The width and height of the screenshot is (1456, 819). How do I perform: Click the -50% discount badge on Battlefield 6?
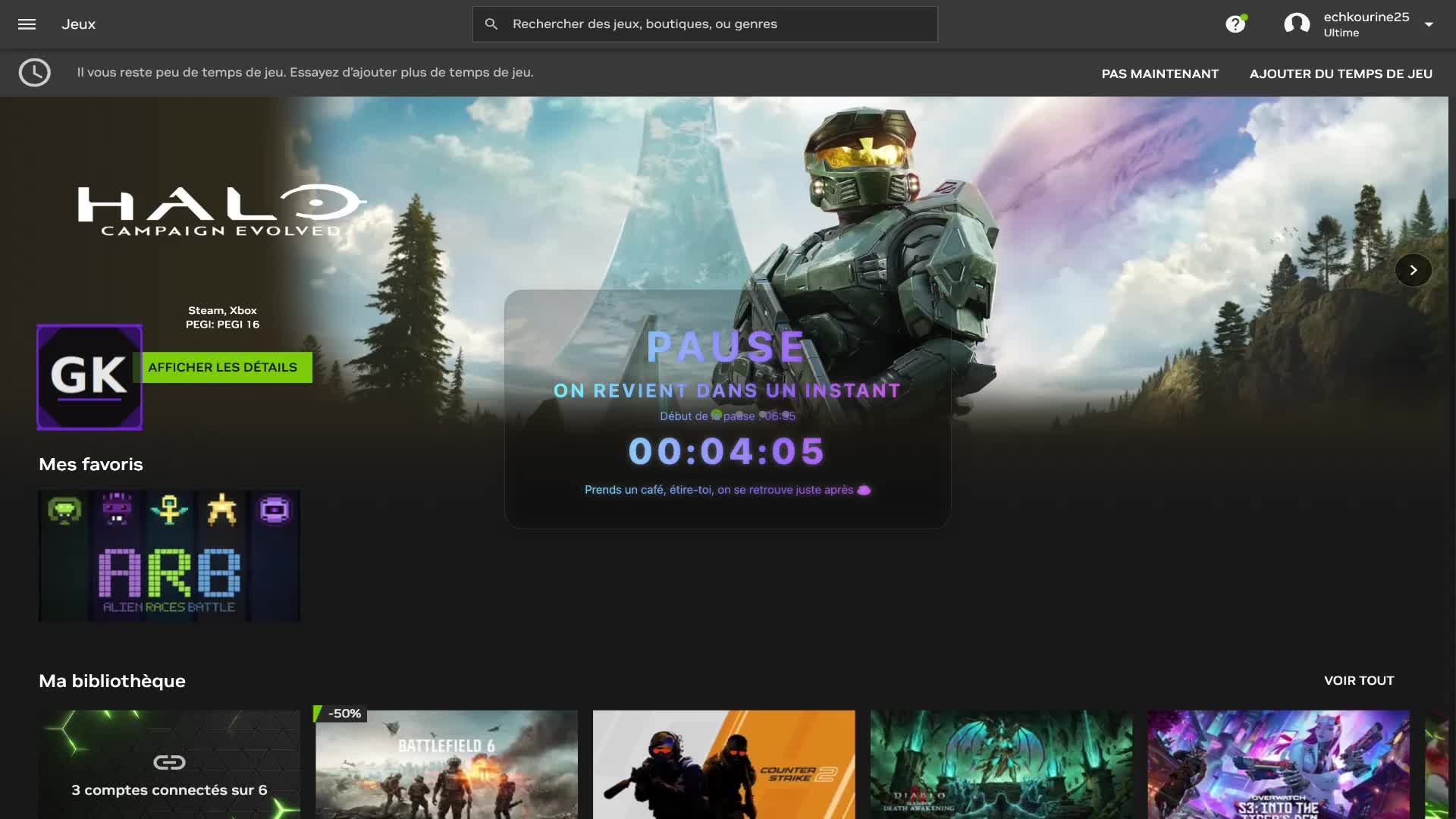pyautogui.click(x=340, y=714)
